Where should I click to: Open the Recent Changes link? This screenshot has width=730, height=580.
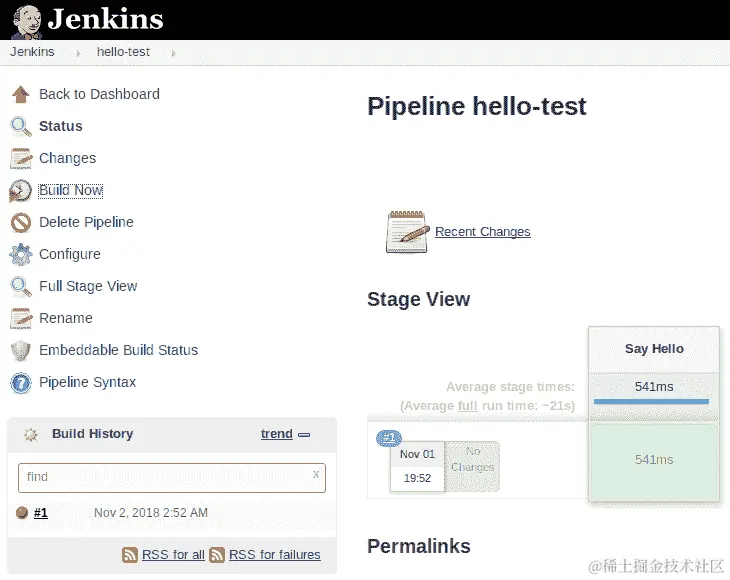pos(482,232)
